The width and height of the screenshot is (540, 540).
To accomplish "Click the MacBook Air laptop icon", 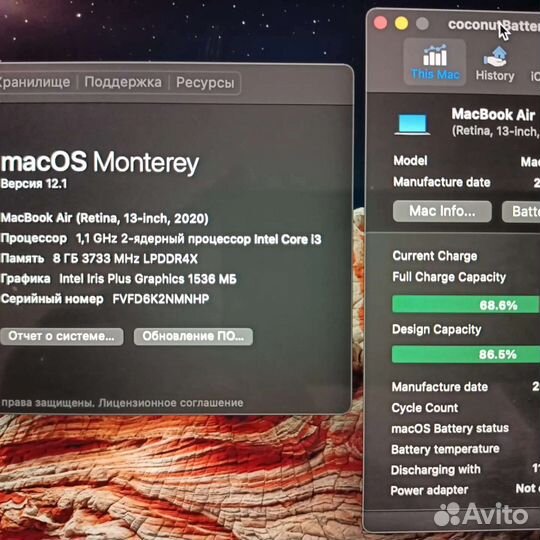I will click(x=412, y=124).
